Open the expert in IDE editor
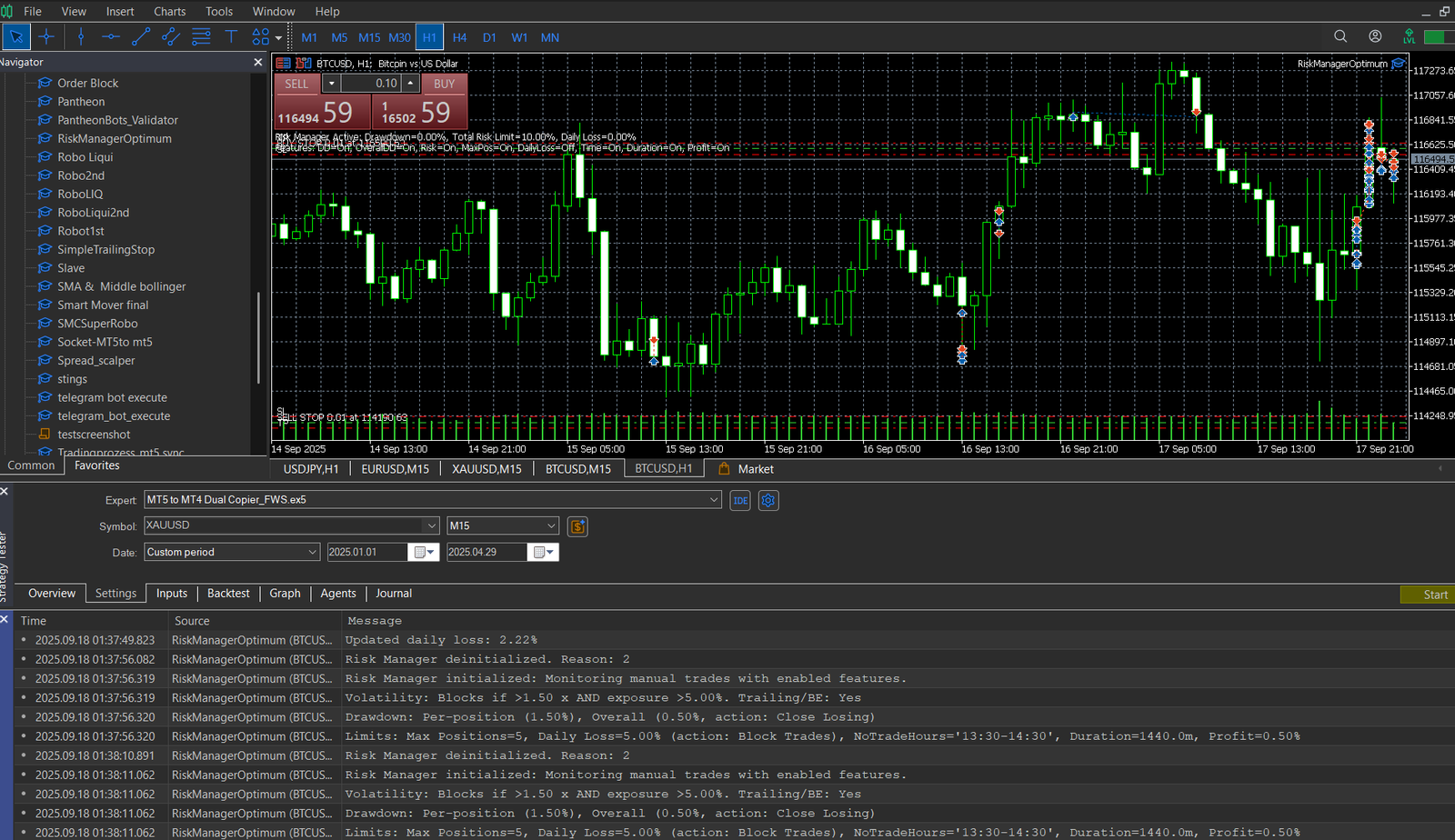 tap(740, 501)
